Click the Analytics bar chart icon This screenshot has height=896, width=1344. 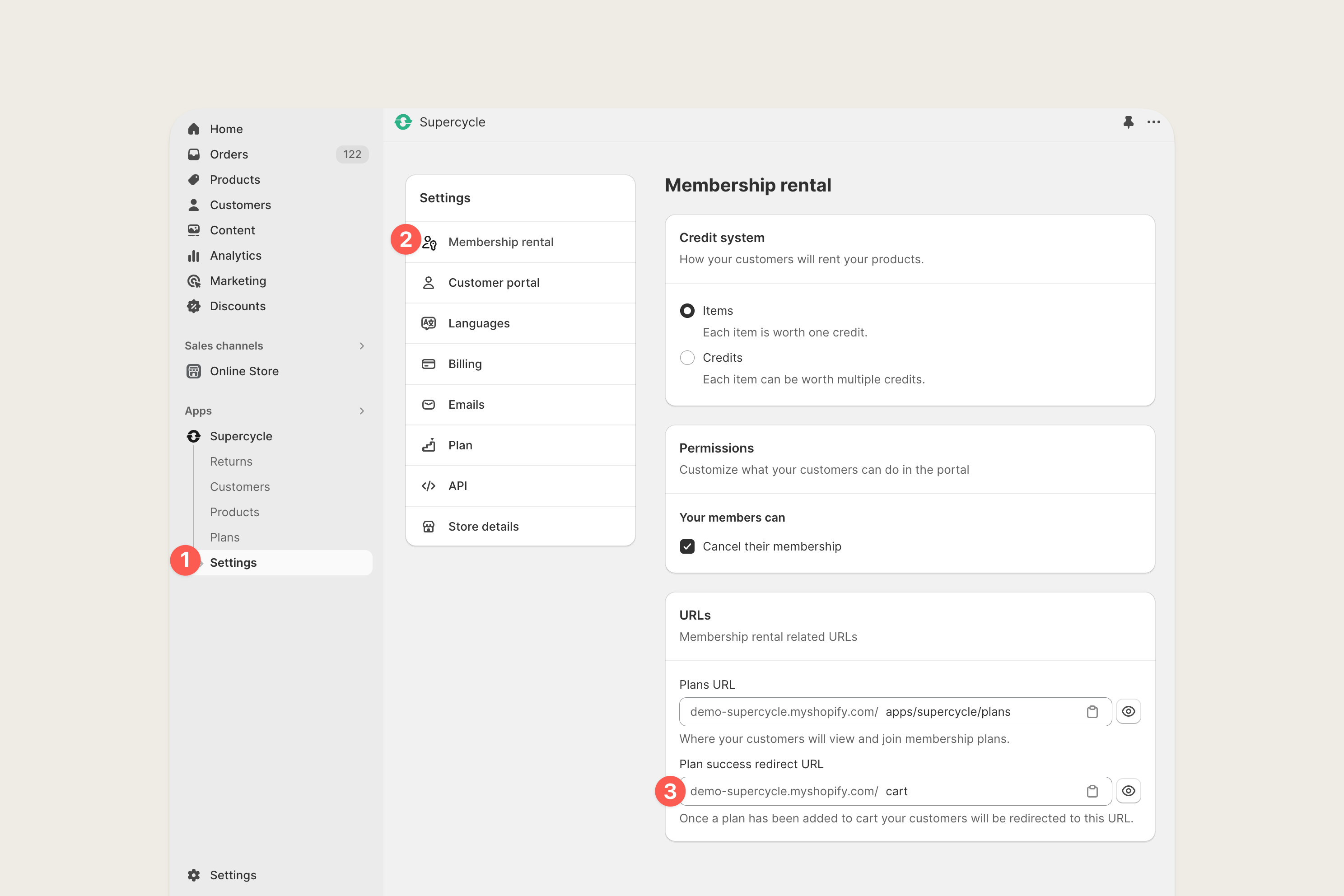point(194,256)
